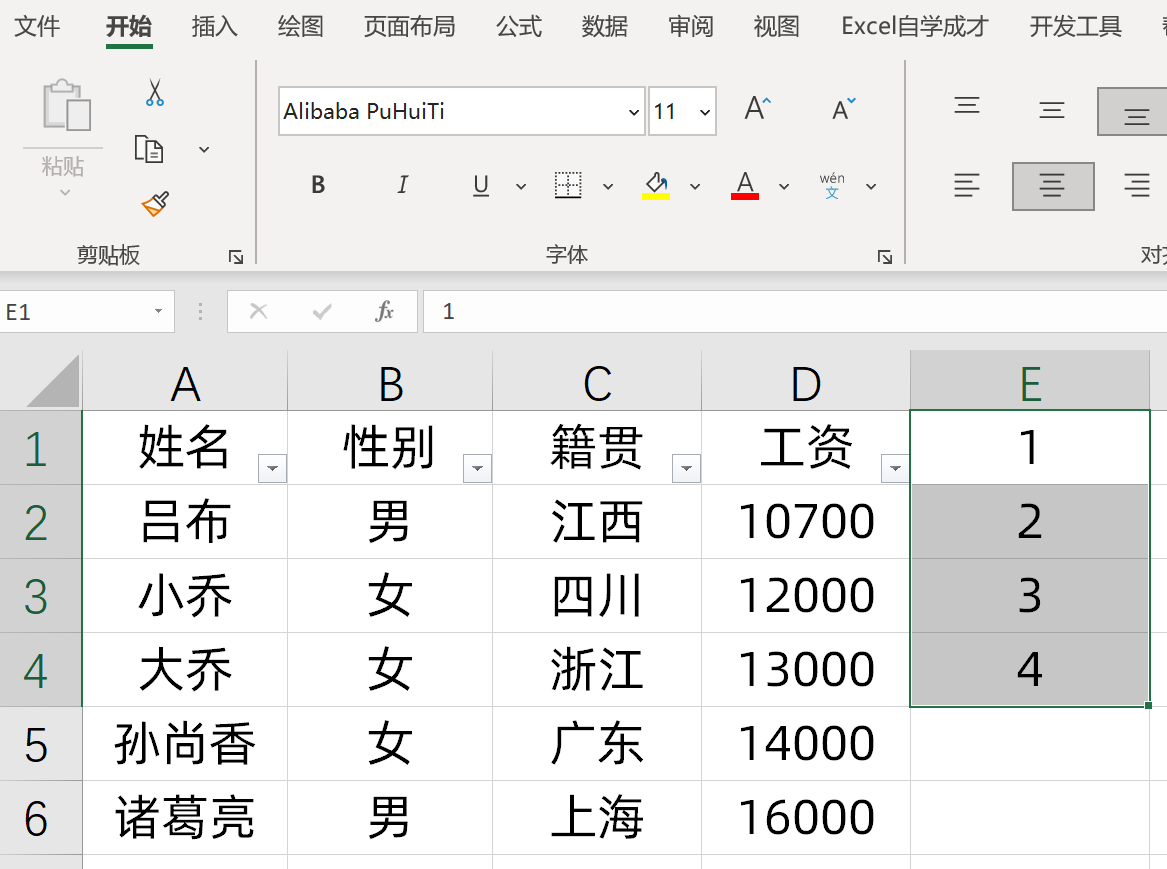The width and height of the screenshot is (1167, 869).
Task: Align text left
Action: click(x=967, y=185)
